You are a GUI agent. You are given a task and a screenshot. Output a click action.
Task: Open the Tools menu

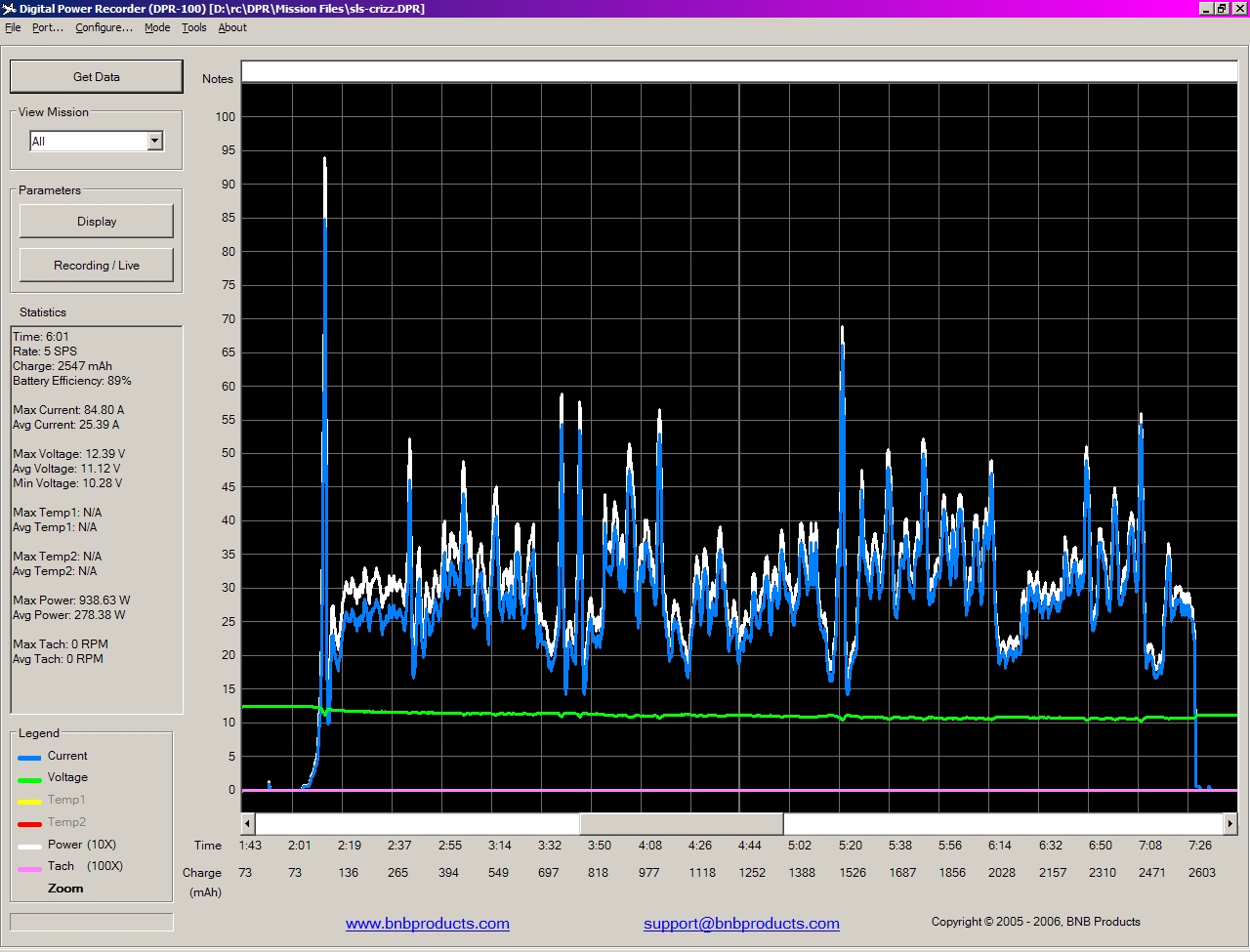[x=194, y=27]
